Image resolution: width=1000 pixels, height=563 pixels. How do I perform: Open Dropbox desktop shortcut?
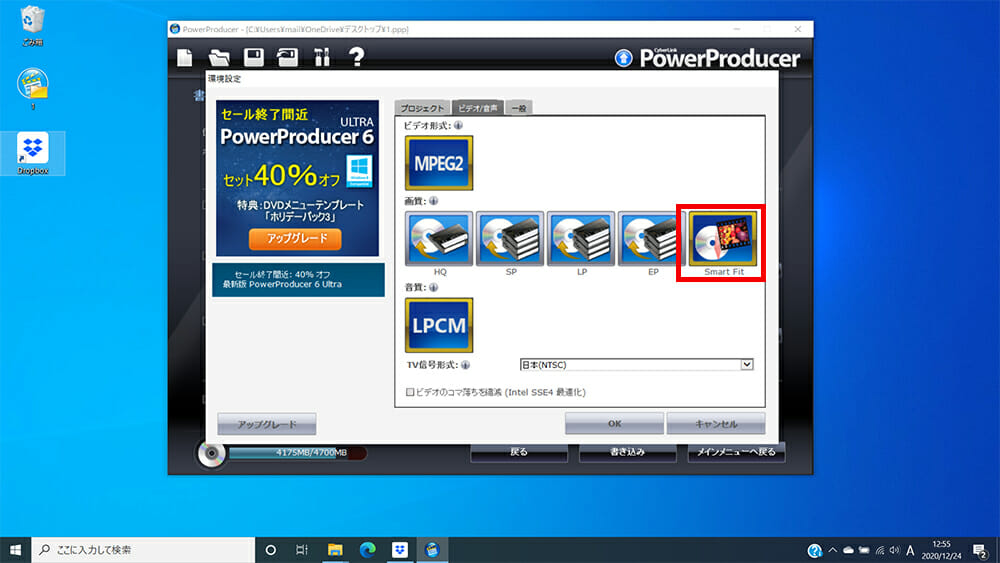[33, 153]
